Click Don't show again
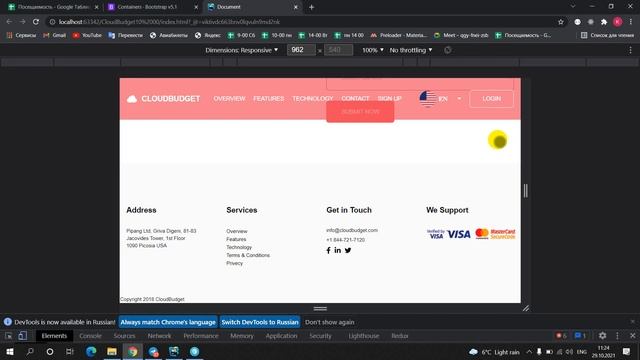640x360 pixels. [329, 322]
